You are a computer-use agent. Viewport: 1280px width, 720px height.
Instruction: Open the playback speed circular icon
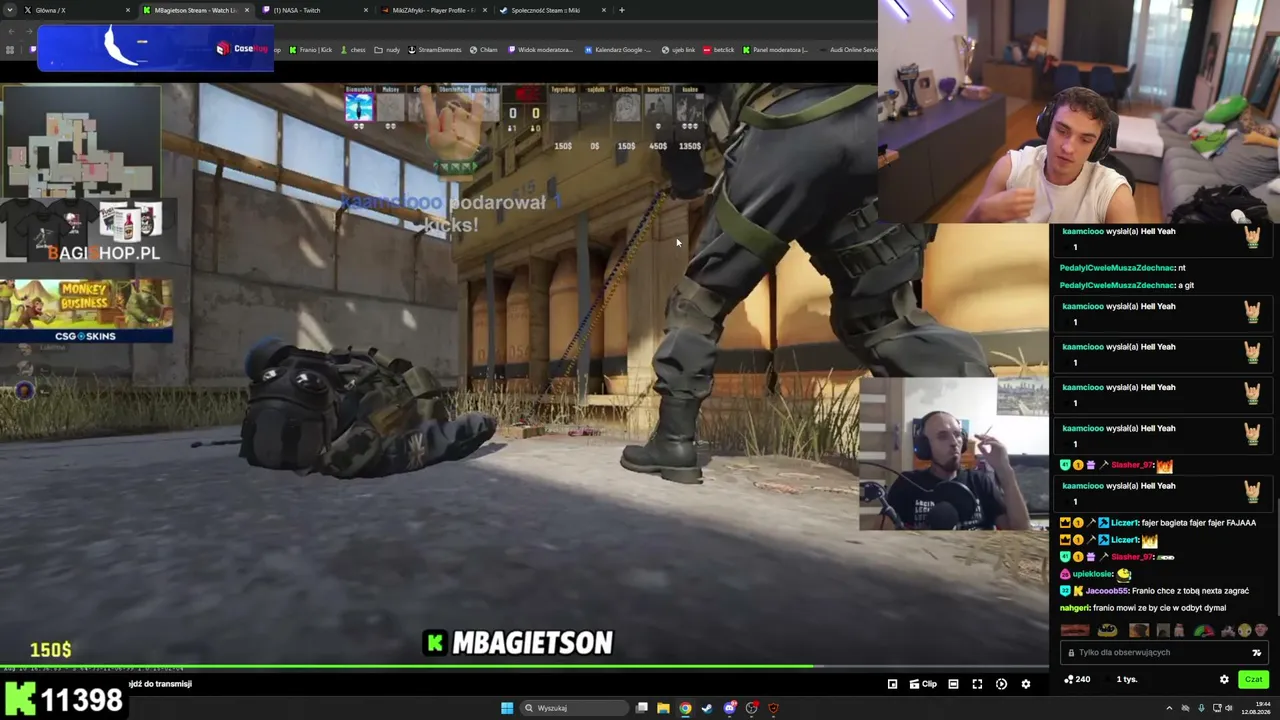[1001, 684]
